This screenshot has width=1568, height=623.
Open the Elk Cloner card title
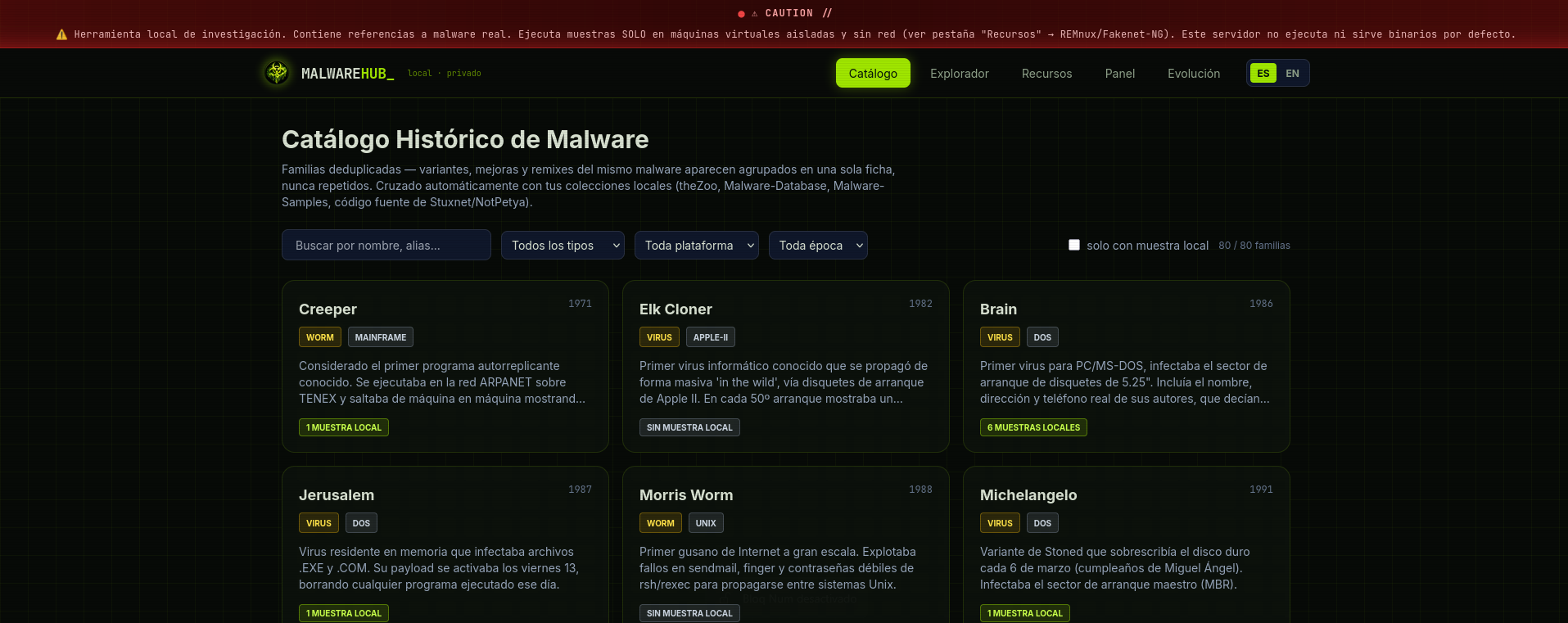(x=676, y=309)
